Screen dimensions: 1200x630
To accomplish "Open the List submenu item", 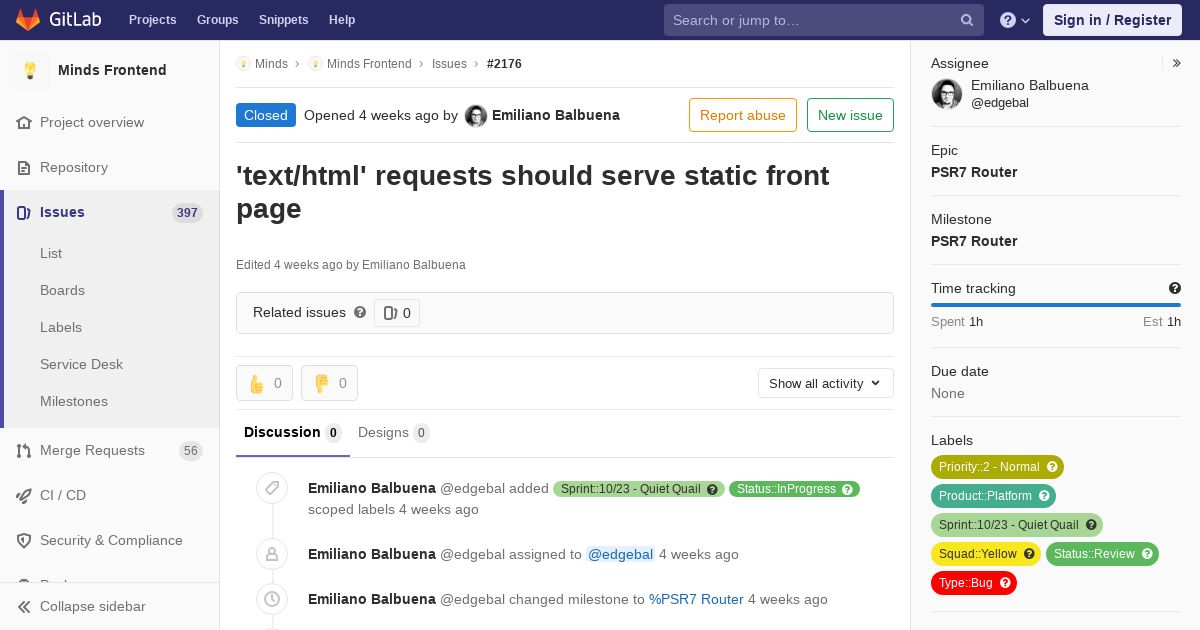I will pyautogui.click(x=51, y=254).
